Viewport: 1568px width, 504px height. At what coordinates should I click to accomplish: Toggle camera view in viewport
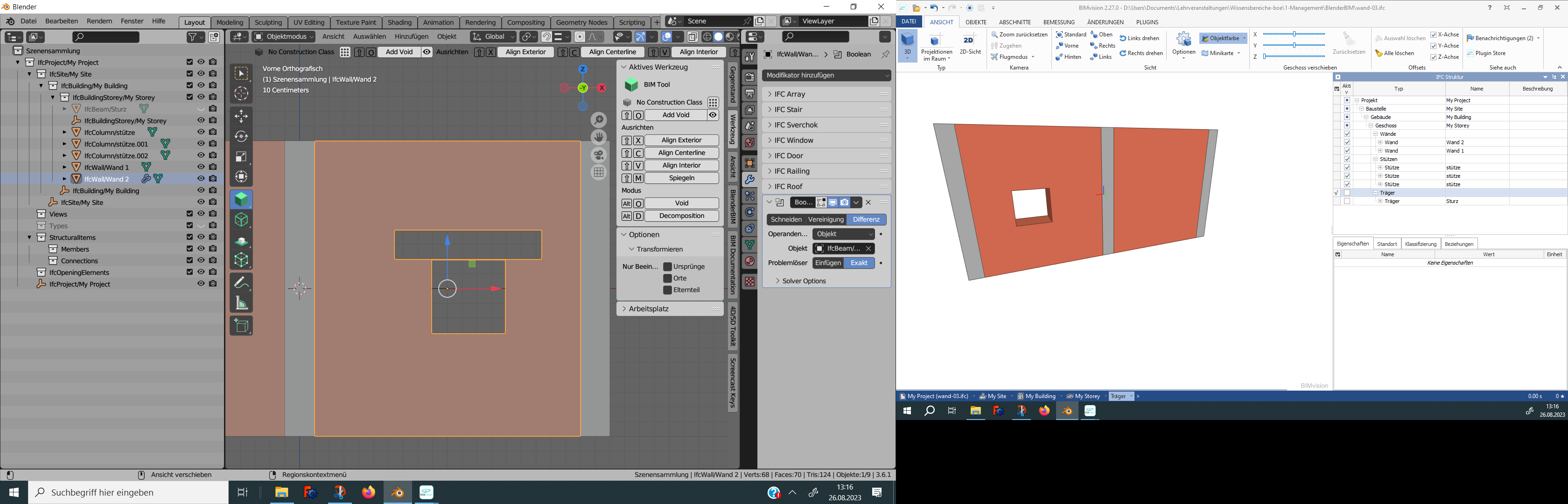(x=599, y=154)
